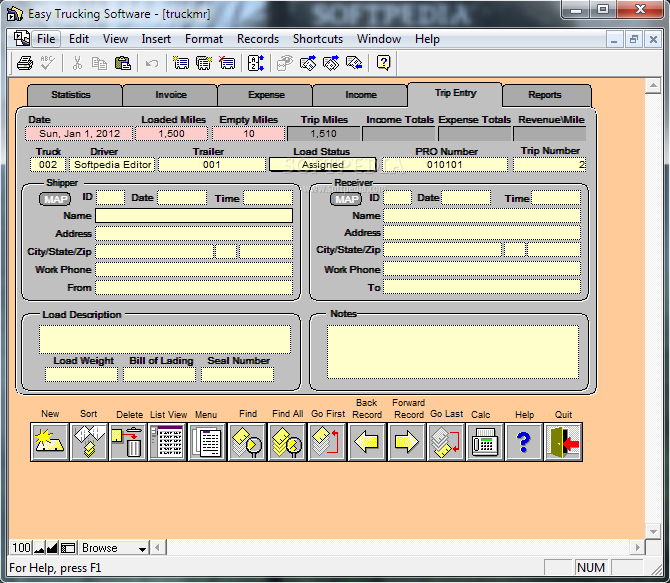Click into the Shipper Name field
Image resolution: width=670 pixels, height=583 pixels.
(x=193, y=216)
